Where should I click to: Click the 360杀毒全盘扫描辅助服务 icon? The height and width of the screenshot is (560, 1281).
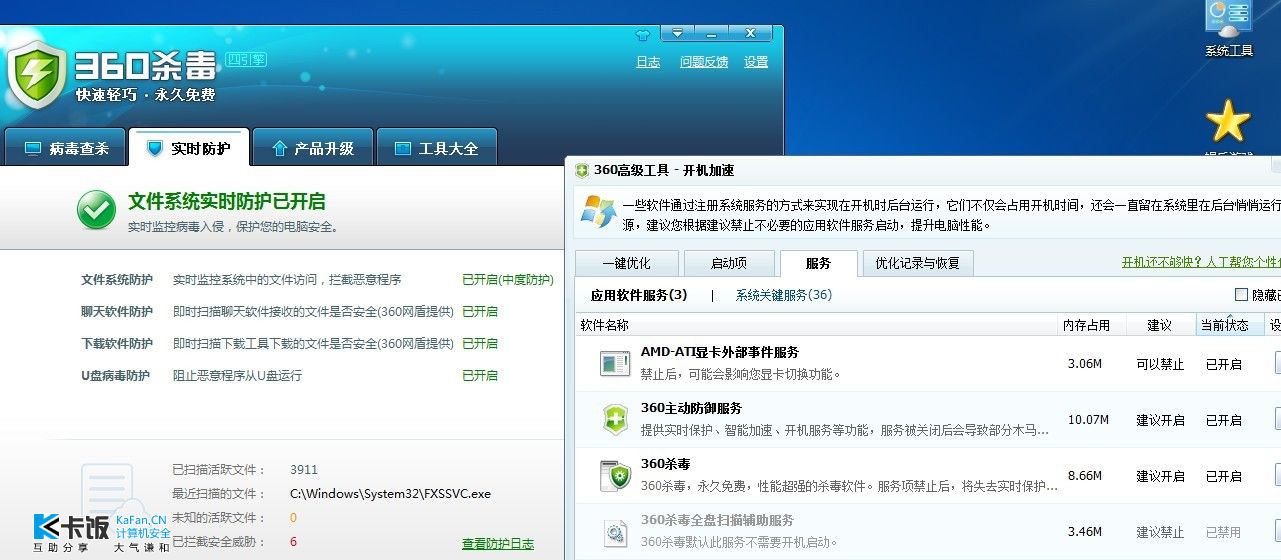point(615,531)
